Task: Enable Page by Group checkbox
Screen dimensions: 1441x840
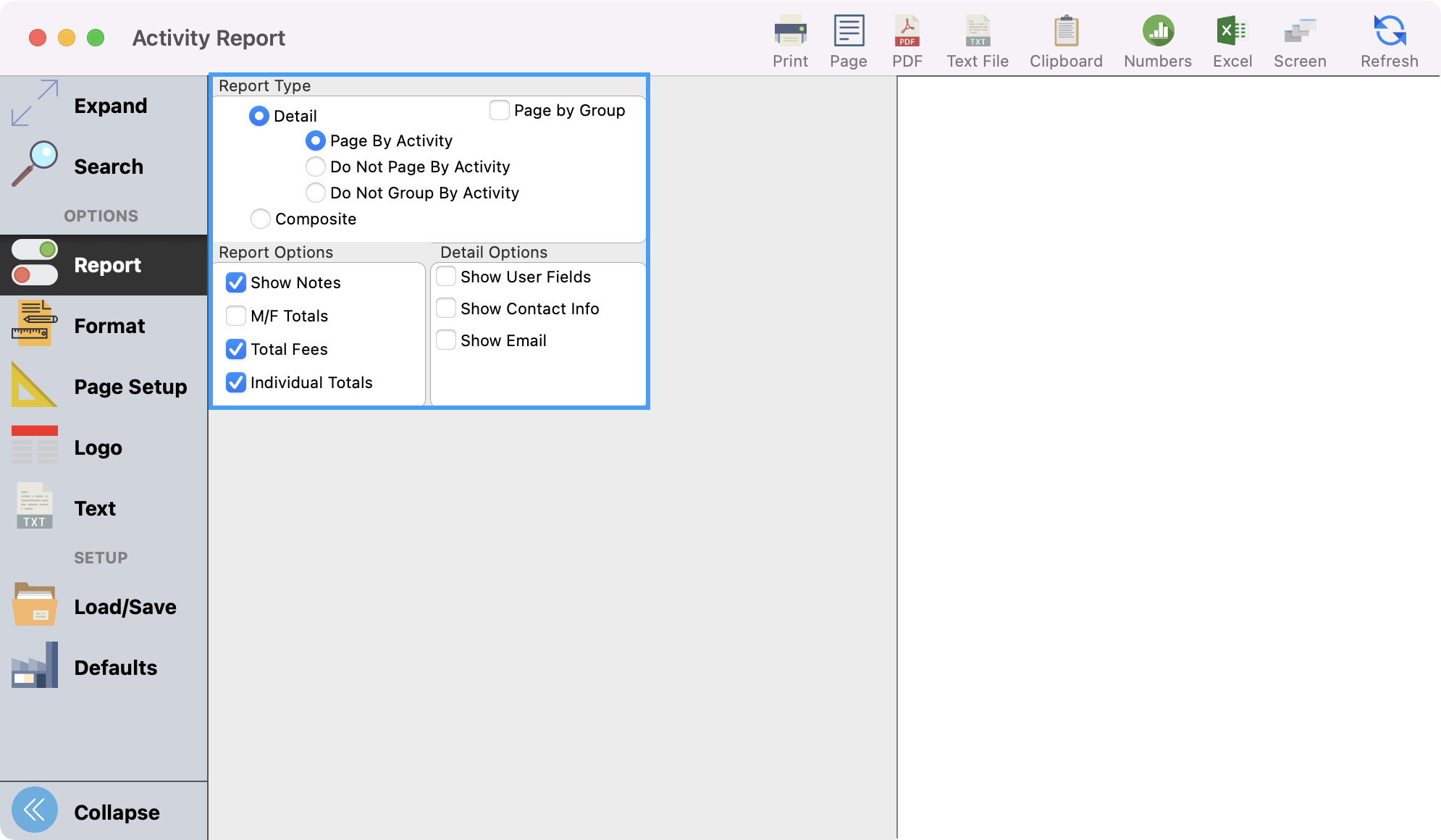Action: pos(500,110)
